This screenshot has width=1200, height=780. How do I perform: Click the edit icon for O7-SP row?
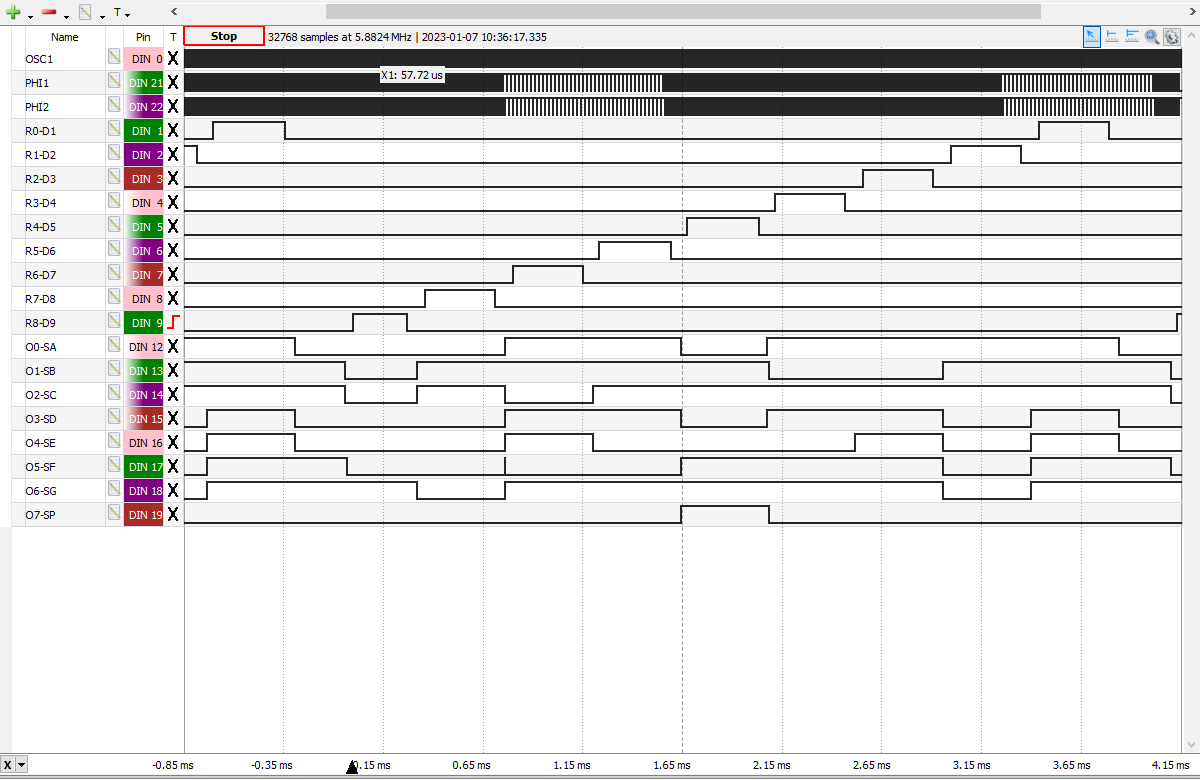114,514
